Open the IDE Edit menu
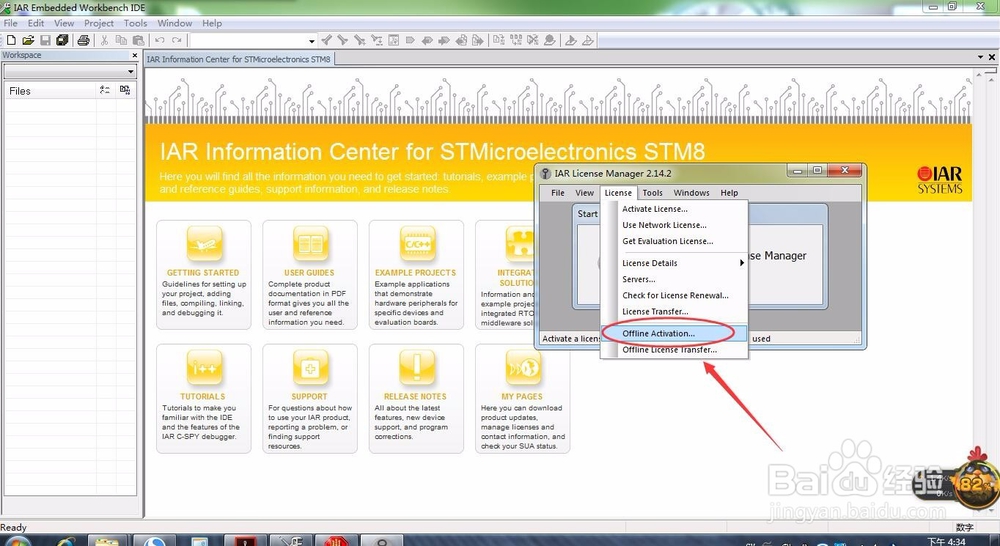The width and height of the screenshot is (1000, 546). (36, 23)
